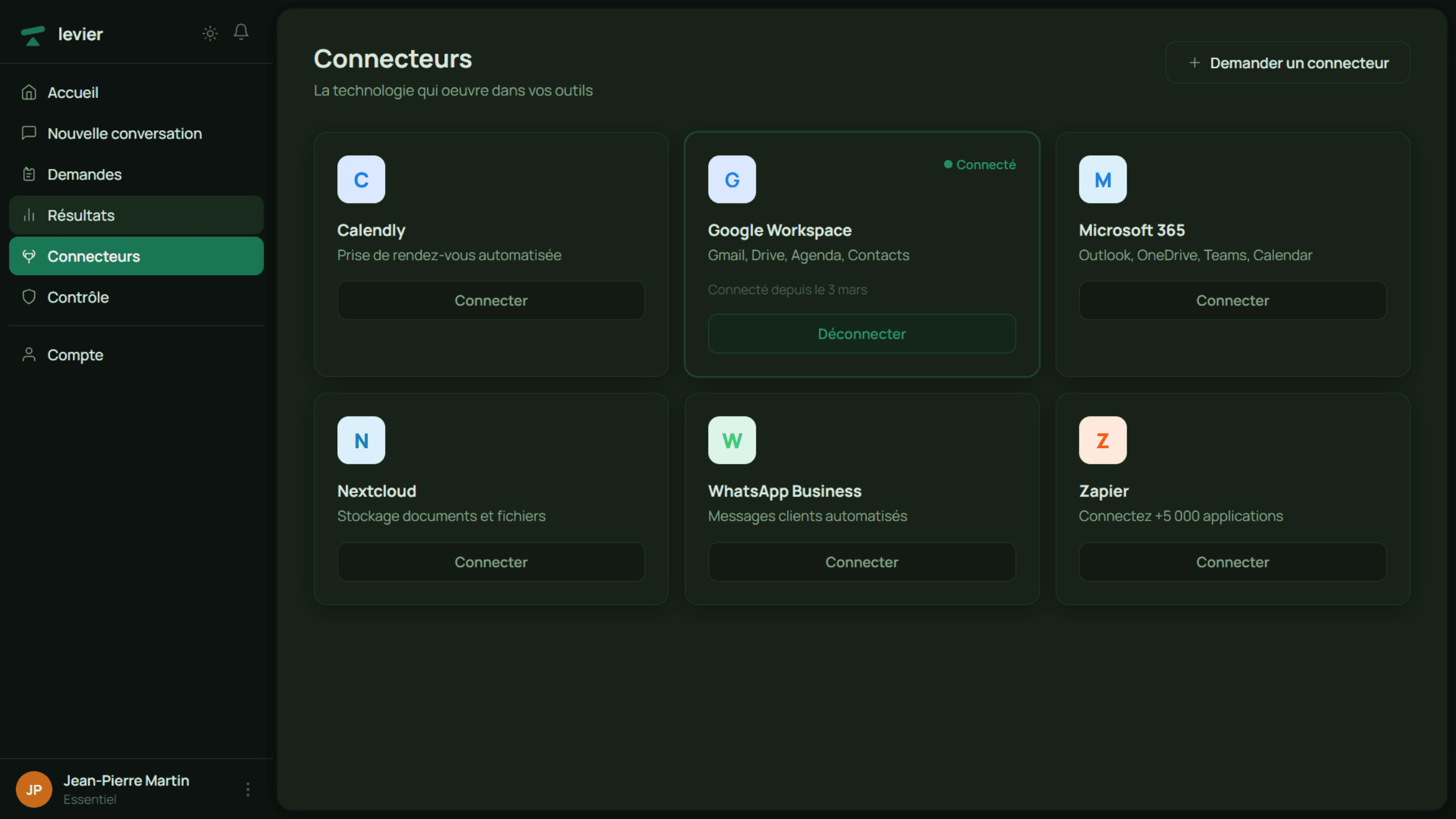Click "Messages clients automatisés" description
Screen dimensions: 1456x819
pos(808,516)
